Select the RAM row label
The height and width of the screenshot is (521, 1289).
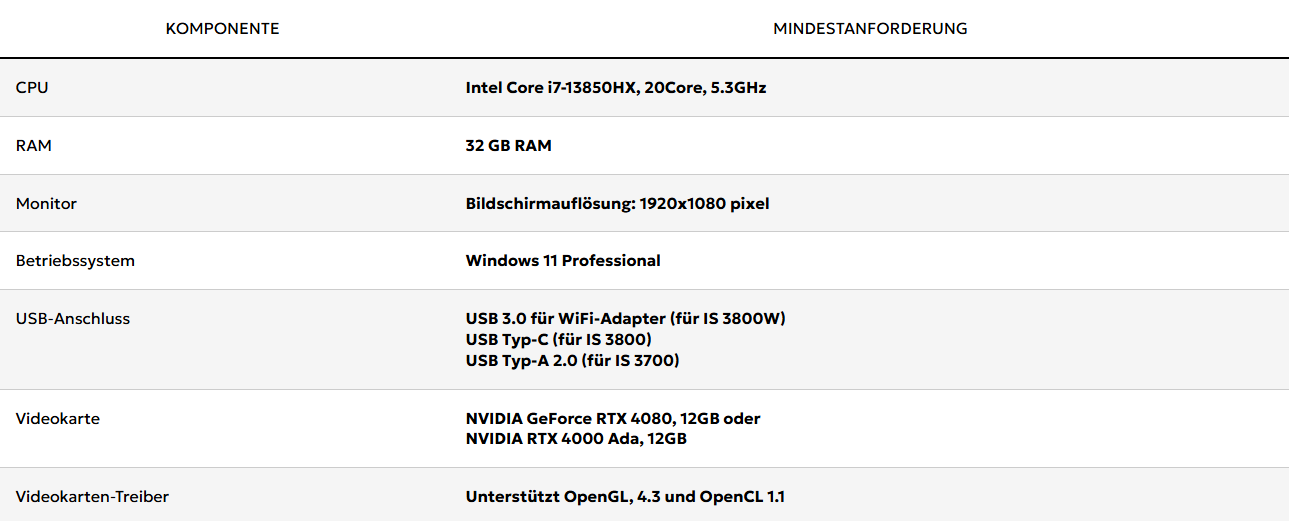point(34,146)
